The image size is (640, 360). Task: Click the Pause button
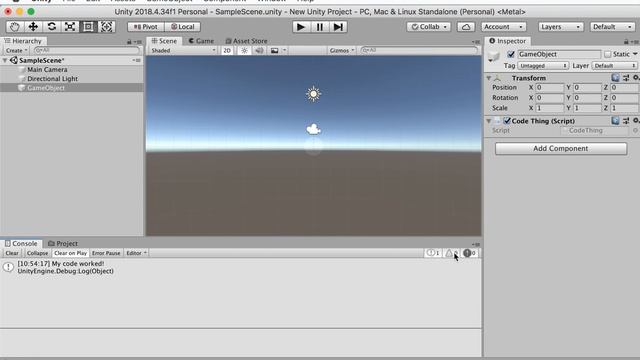[320, 27]
